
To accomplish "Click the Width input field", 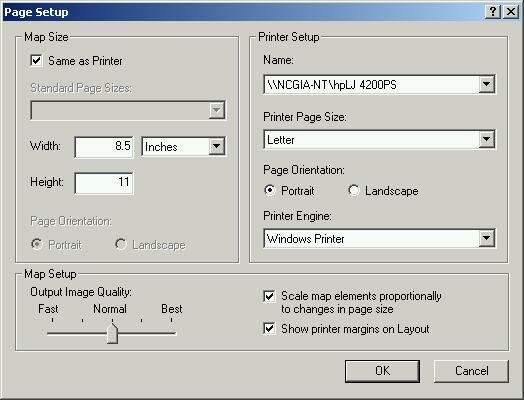I will pyautogui.click(x=104, y=146).
